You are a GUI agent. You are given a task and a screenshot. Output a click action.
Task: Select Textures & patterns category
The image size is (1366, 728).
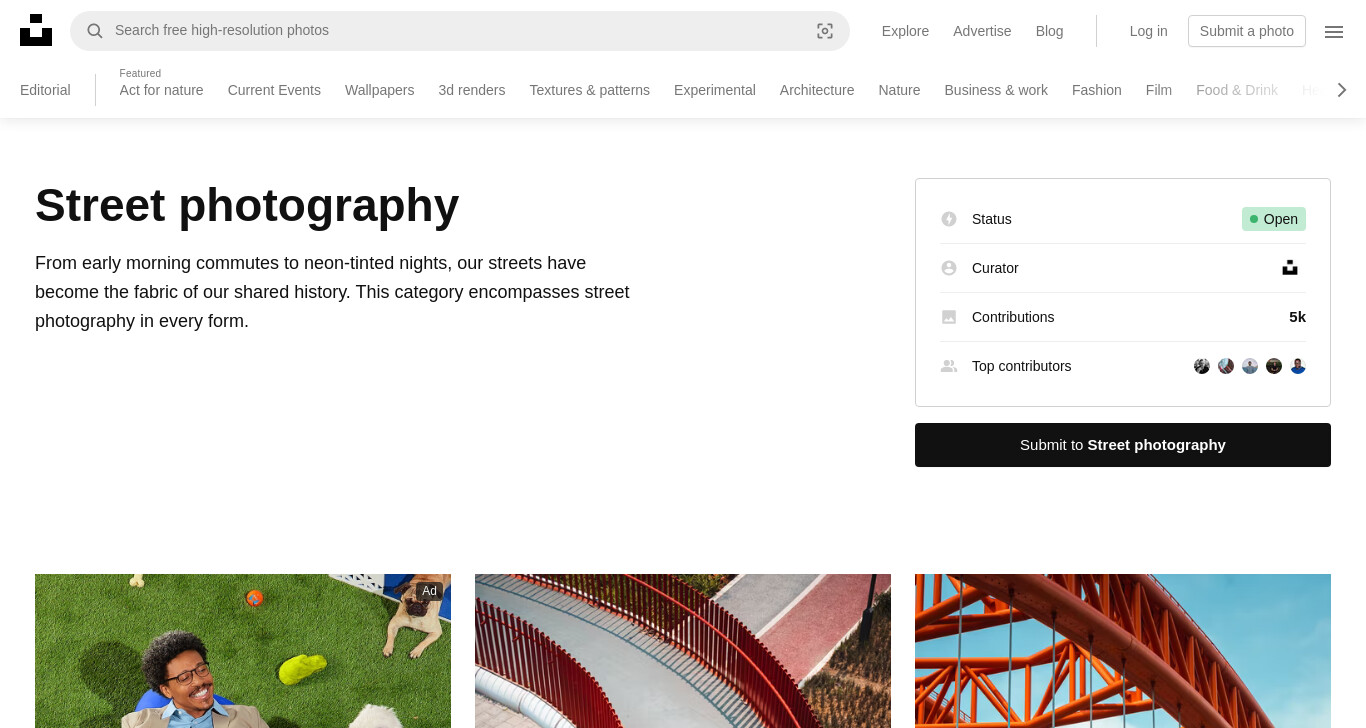coord(590,90)
